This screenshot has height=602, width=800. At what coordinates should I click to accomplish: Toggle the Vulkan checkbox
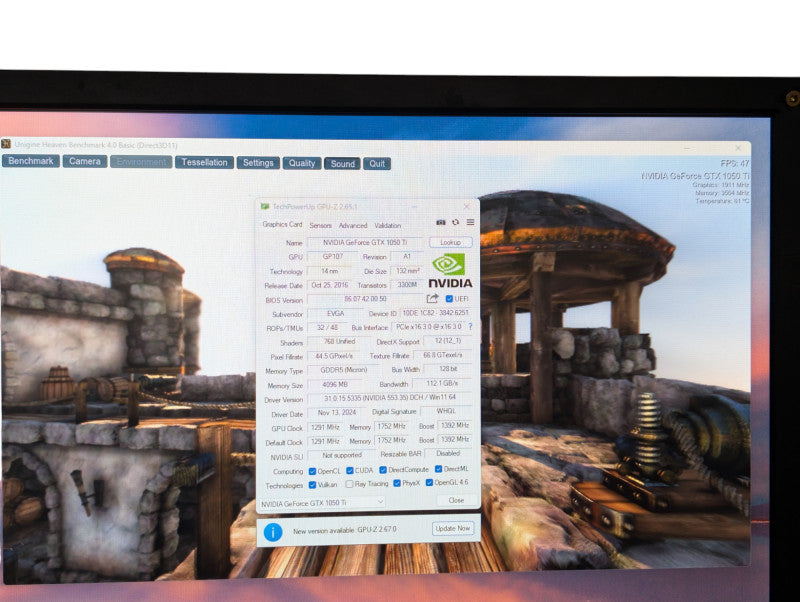point(312,485)
